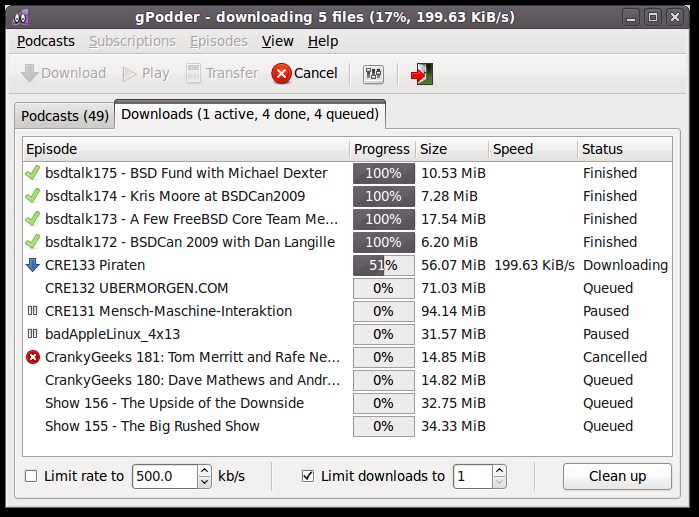Click Paused status of badAppleLinux_4x13
Viewport: 699px width, 517px height.
point(606,334)
